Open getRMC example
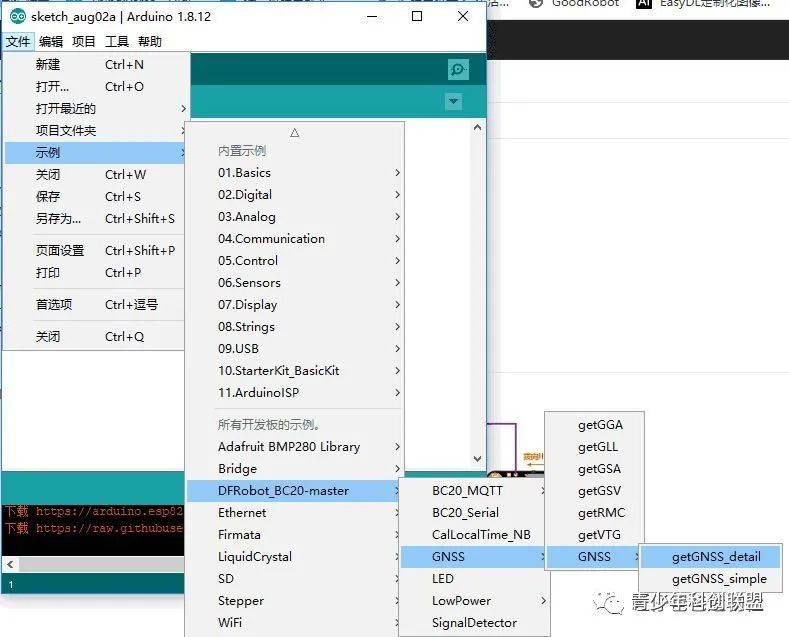The width and height of the screenshot is (789, 637). tap(594, 513)
